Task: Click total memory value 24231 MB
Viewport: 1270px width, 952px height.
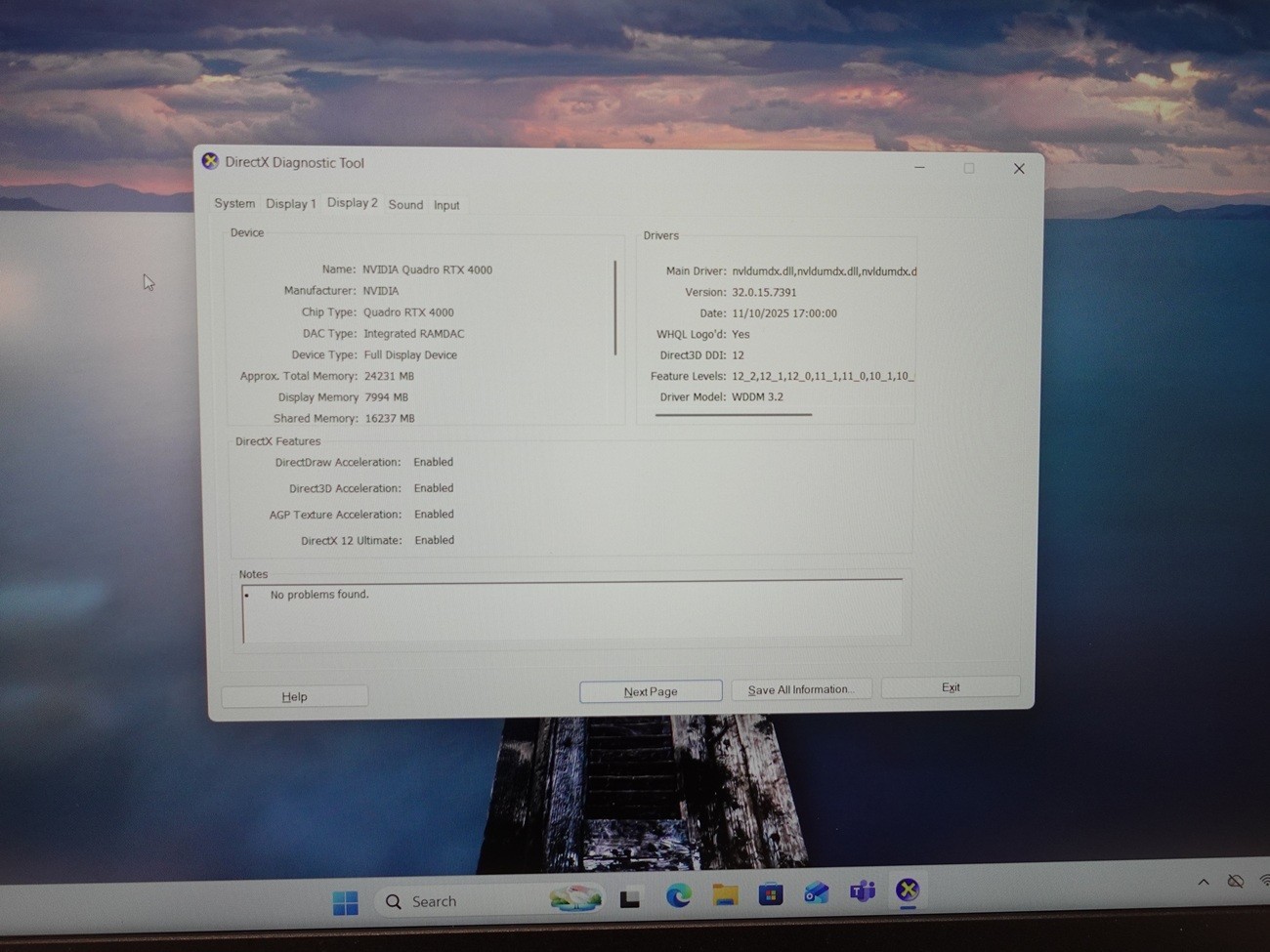Action: coord(389,376)
